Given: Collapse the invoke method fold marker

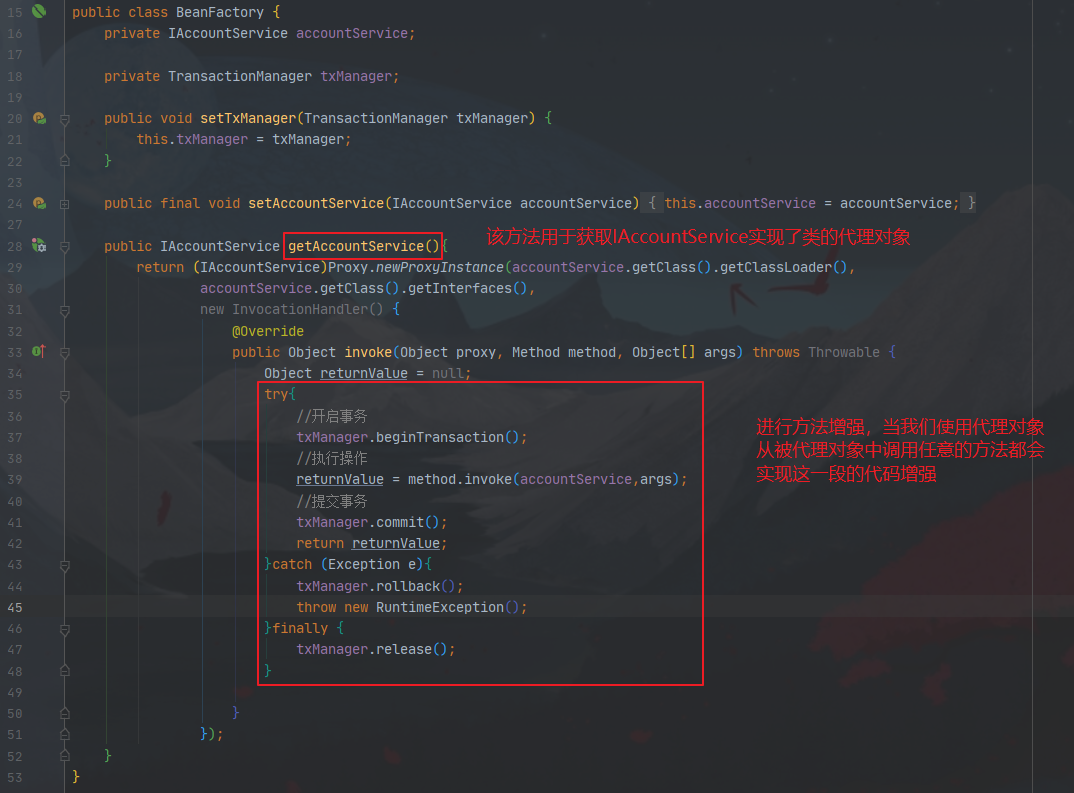Looking at the screenshot, I should point(64,353).
